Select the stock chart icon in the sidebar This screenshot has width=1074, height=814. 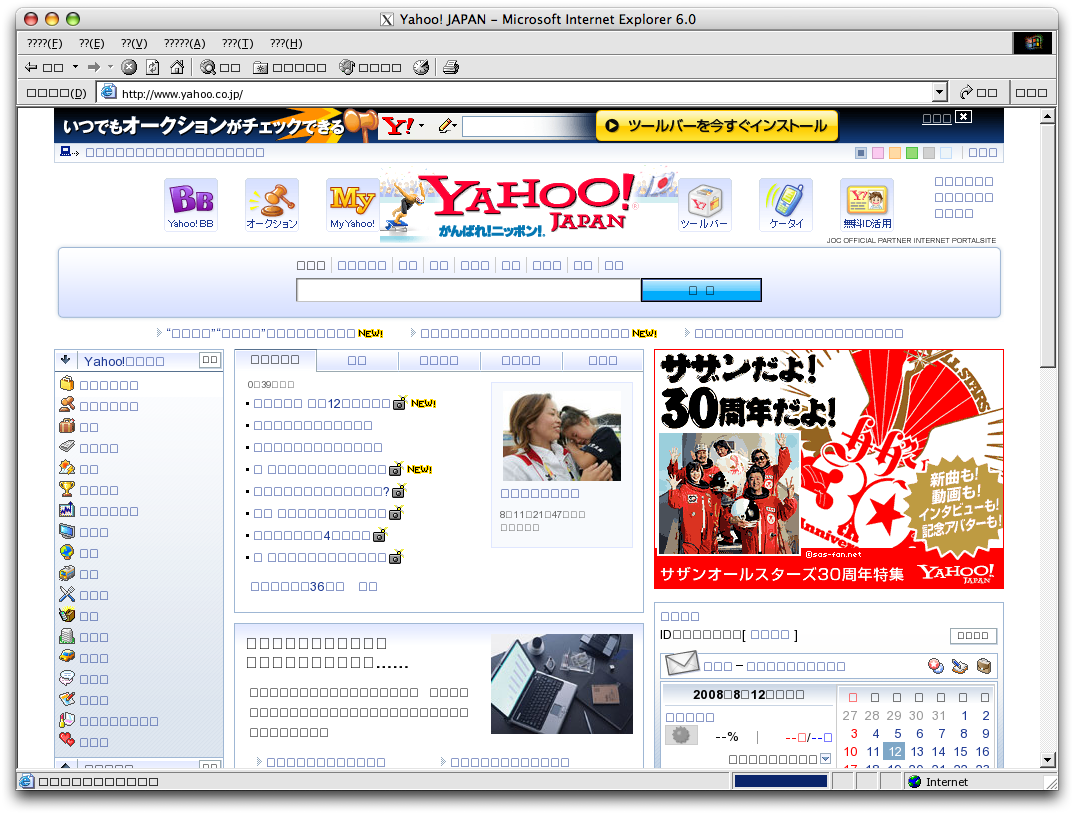[66, 510]
